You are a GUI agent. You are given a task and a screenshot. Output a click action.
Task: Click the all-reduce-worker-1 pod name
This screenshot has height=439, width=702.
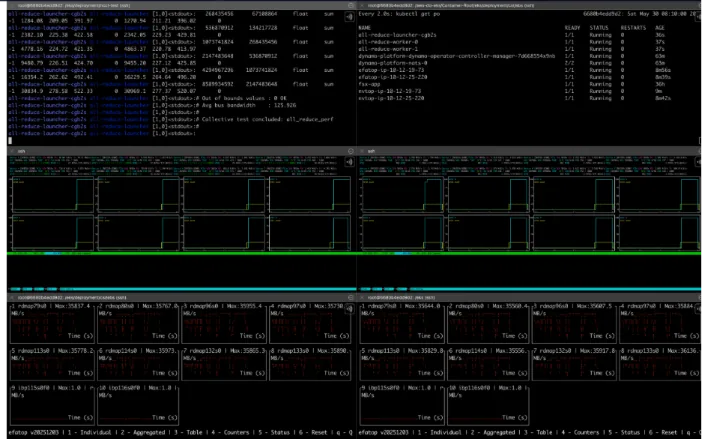(388, 49)
